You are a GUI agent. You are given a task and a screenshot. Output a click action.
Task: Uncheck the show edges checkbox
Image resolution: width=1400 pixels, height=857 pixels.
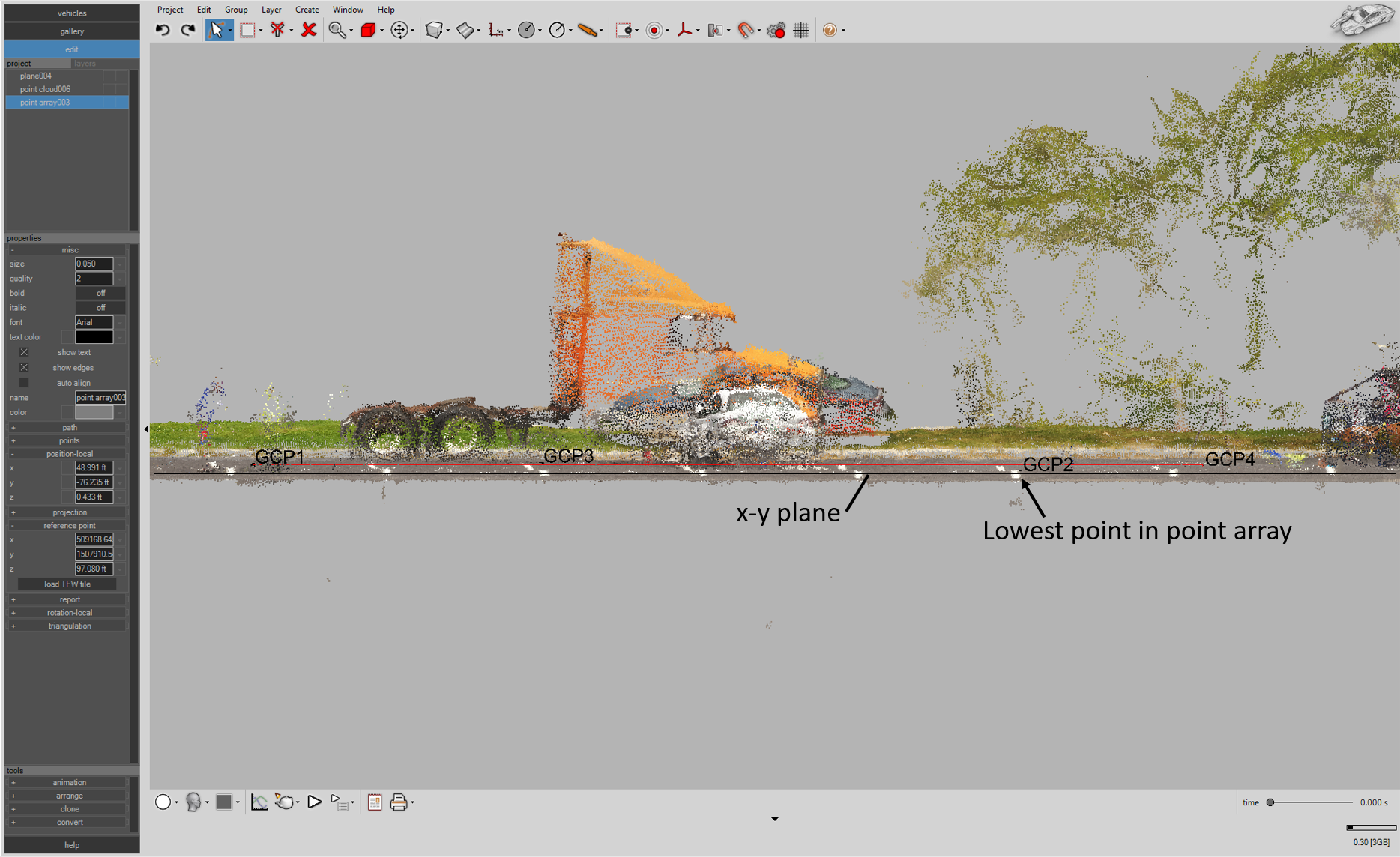pos(25,367)
